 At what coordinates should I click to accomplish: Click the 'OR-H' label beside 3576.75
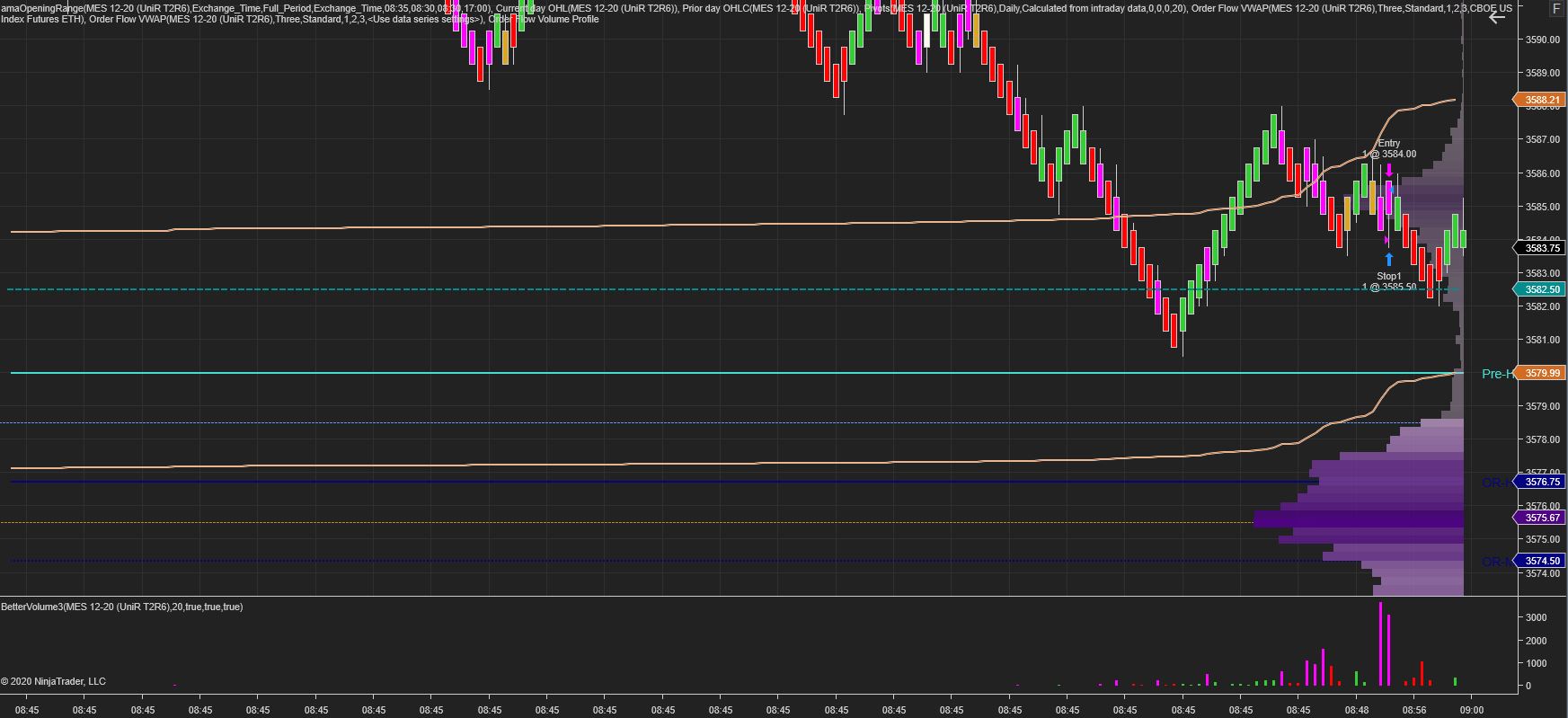pyautogui.click(x=1497, y=483)
